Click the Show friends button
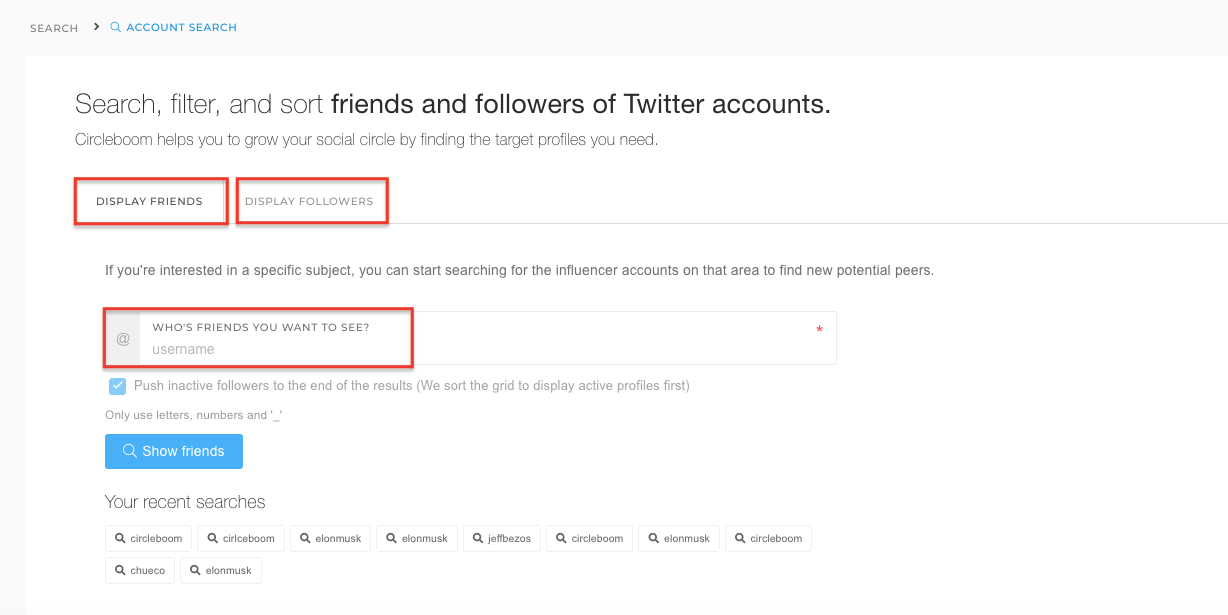Viewport: 1228px width, 615px height. tap(173, 451)
